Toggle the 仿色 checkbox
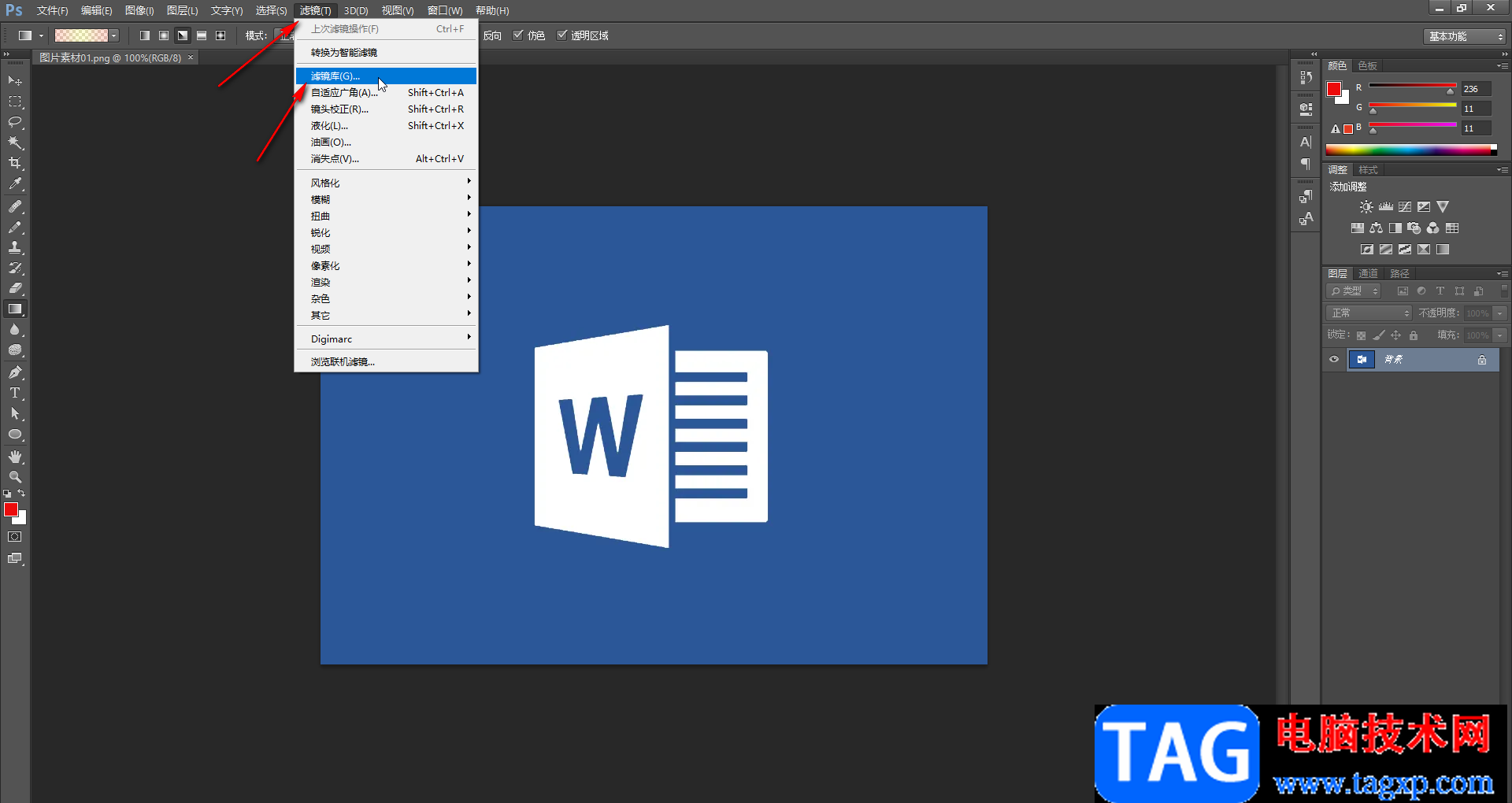 point(518,35)
